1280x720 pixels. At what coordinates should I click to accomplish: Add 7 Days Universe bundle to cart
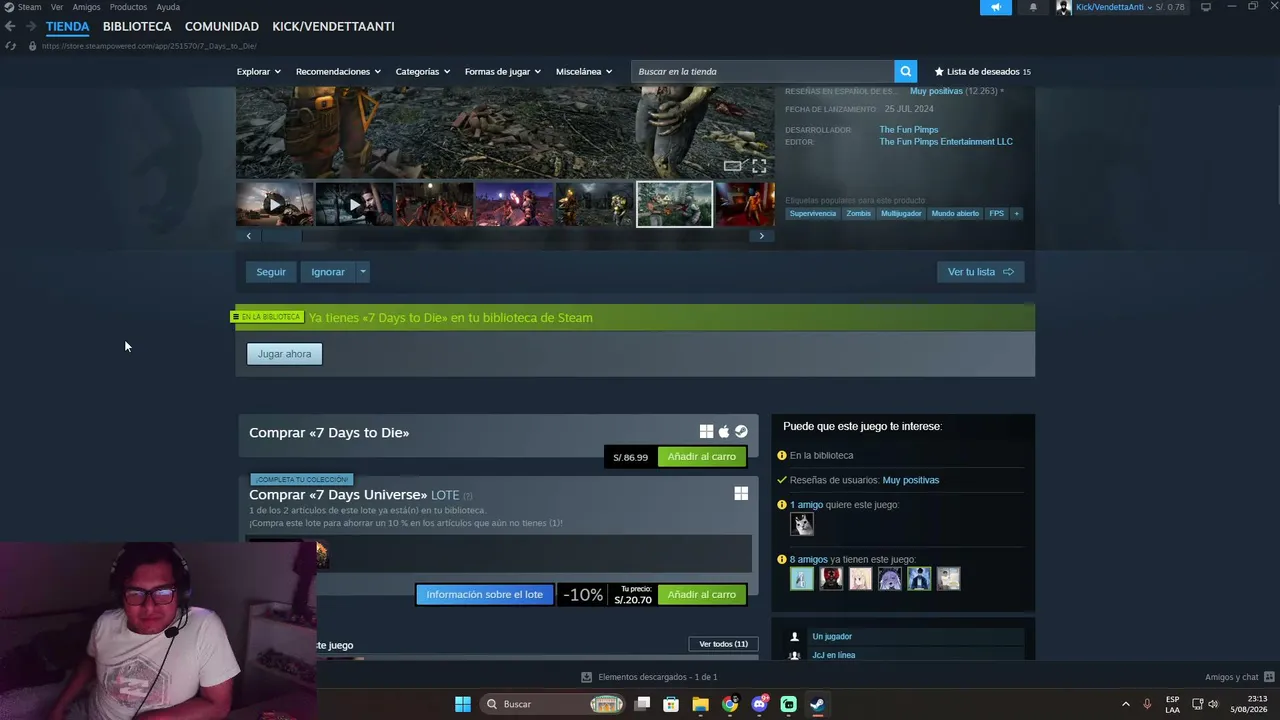[702, 595]
